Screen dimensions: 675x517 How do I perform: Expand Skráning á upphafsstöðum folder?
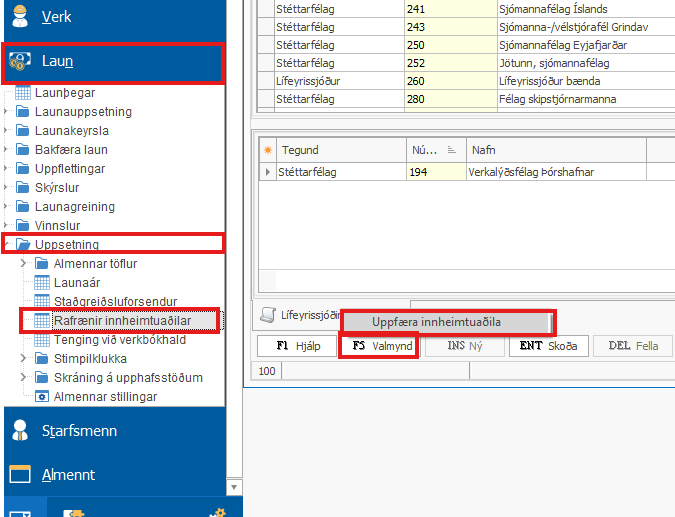click(x=24, y=378)
